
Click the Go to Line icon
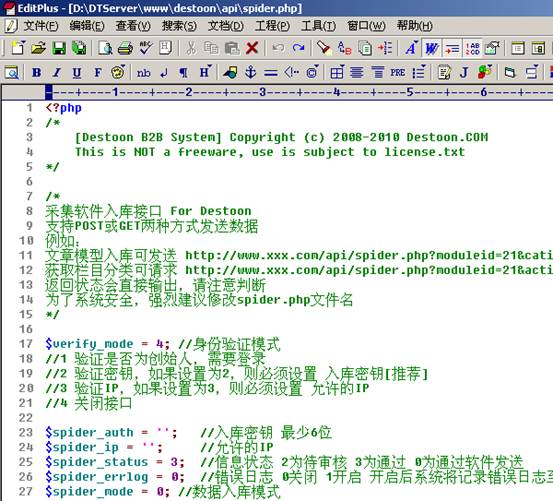[x=385, y=48]
